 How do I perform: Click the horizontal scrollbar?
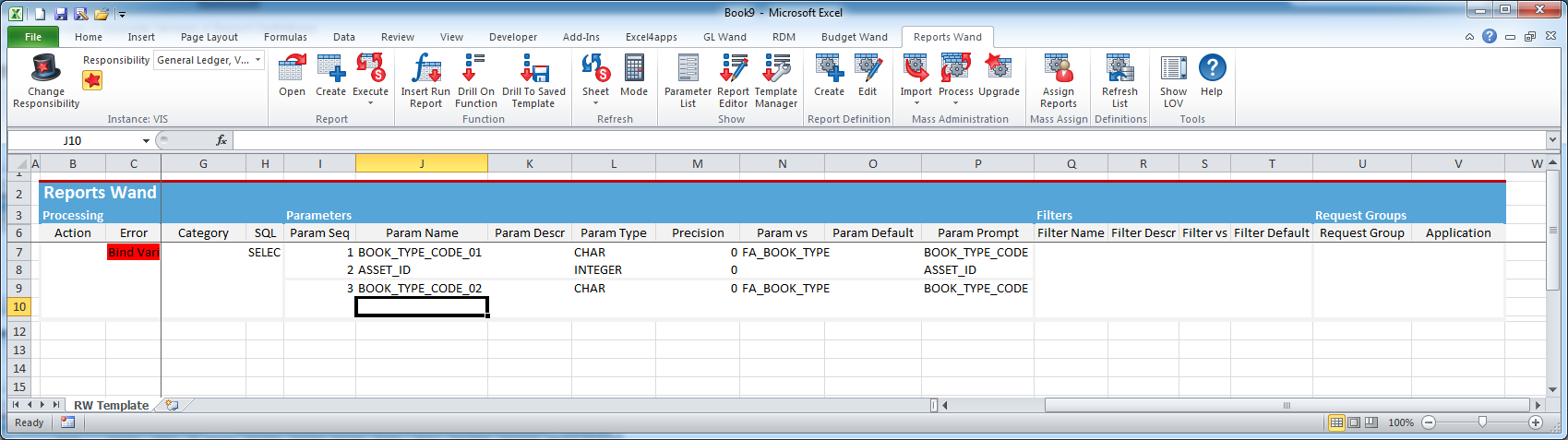click(1286, 405)
